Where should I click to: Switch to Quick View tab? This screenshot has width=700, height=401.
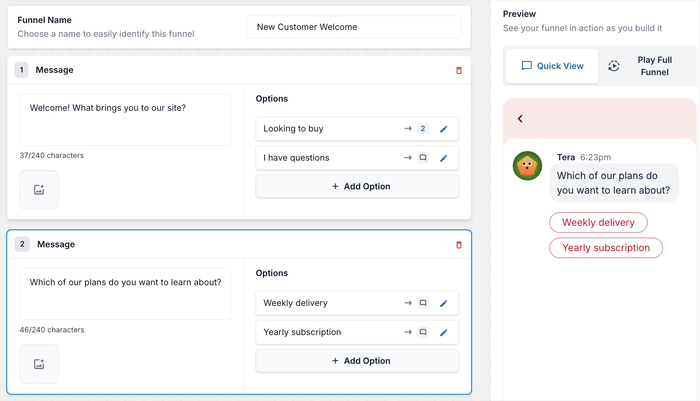click(552, 66)
